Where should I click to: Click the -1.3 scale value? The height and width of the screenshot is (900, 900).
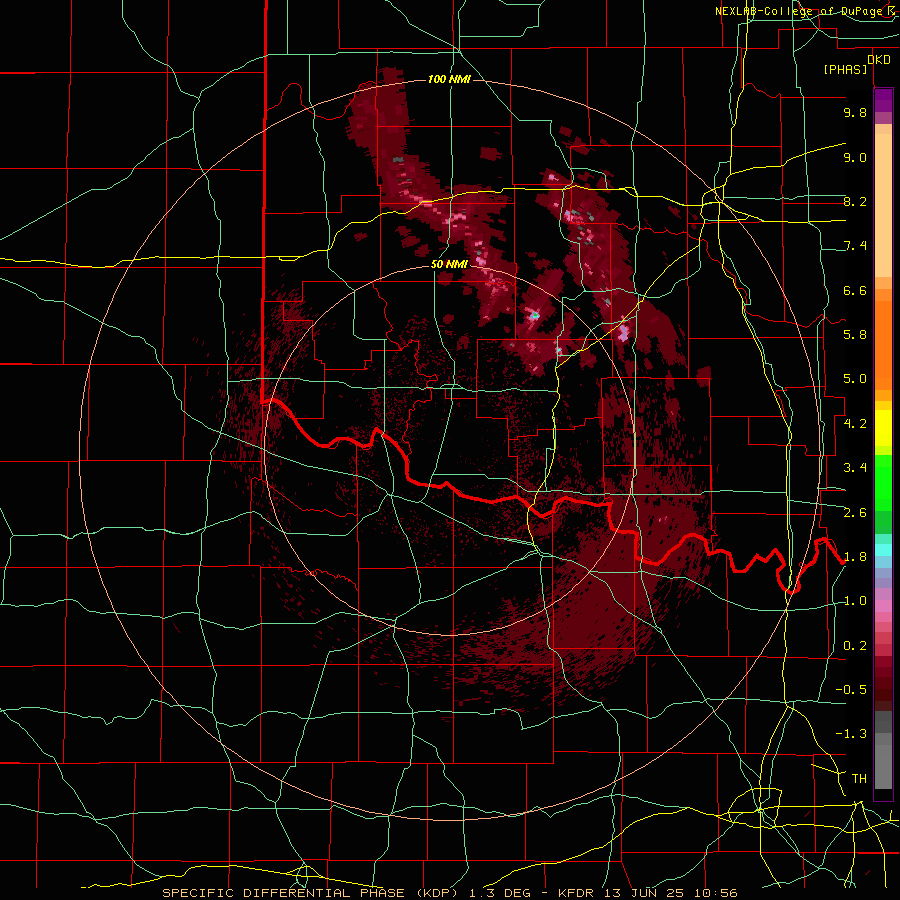[x=851, y=734]
